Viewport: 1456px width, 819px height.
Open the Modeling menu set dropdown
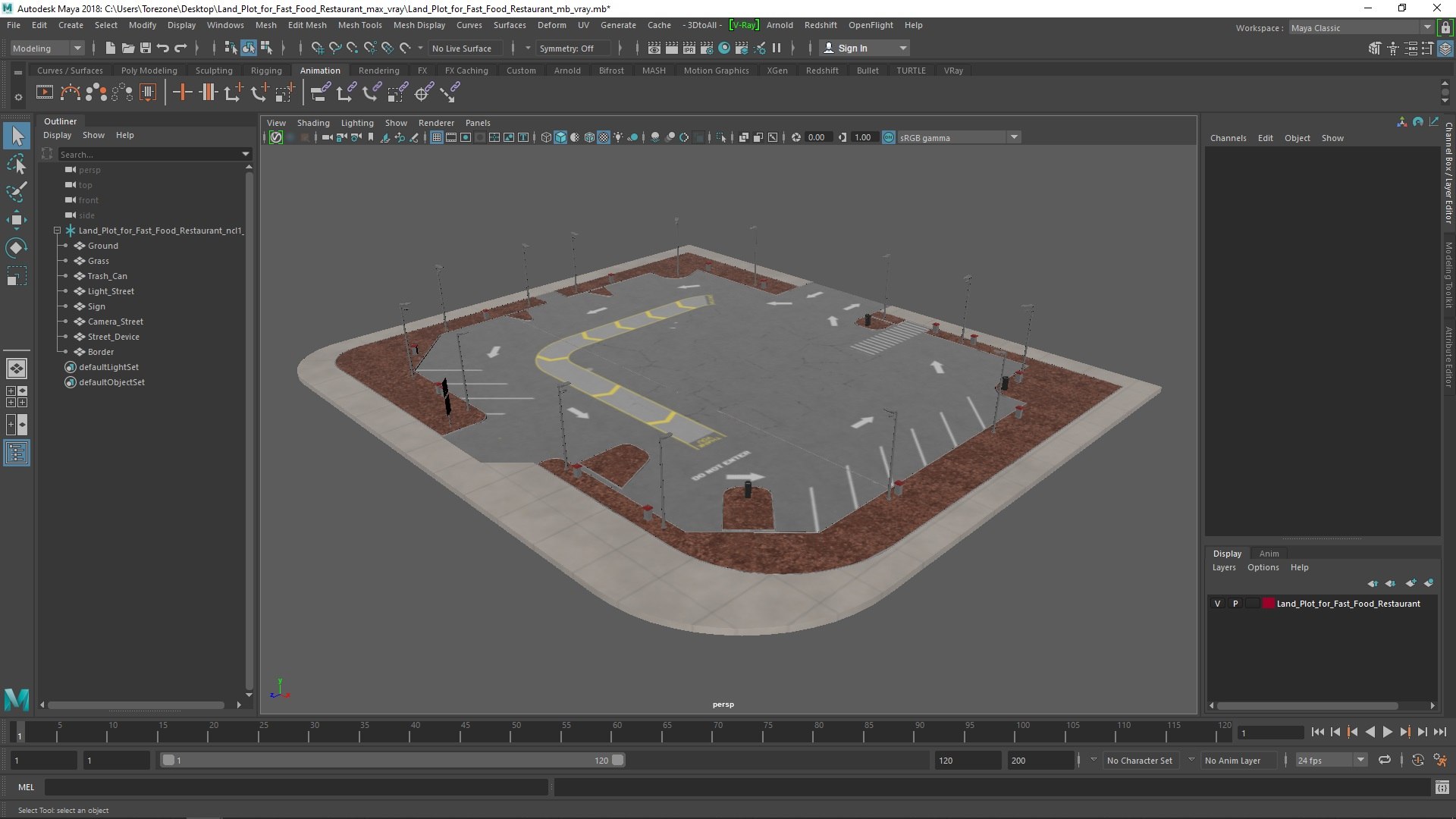pyautogui.click(x=47, y=49)
